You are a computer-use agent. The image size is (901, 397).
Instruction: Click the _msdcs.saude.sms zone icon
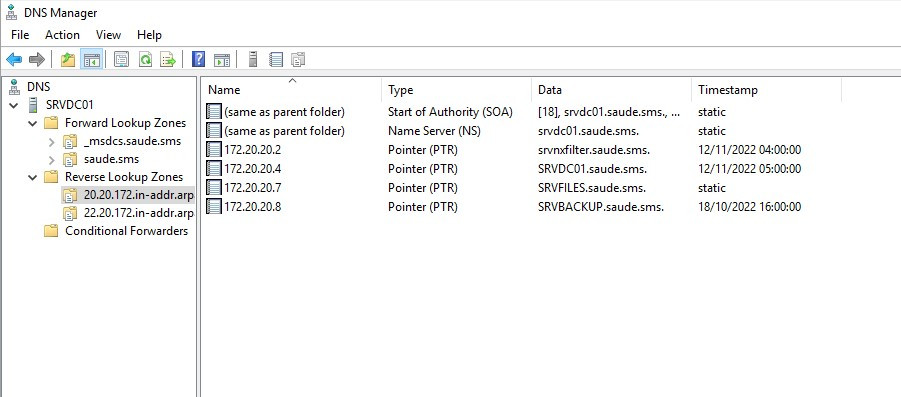point(70,141)
